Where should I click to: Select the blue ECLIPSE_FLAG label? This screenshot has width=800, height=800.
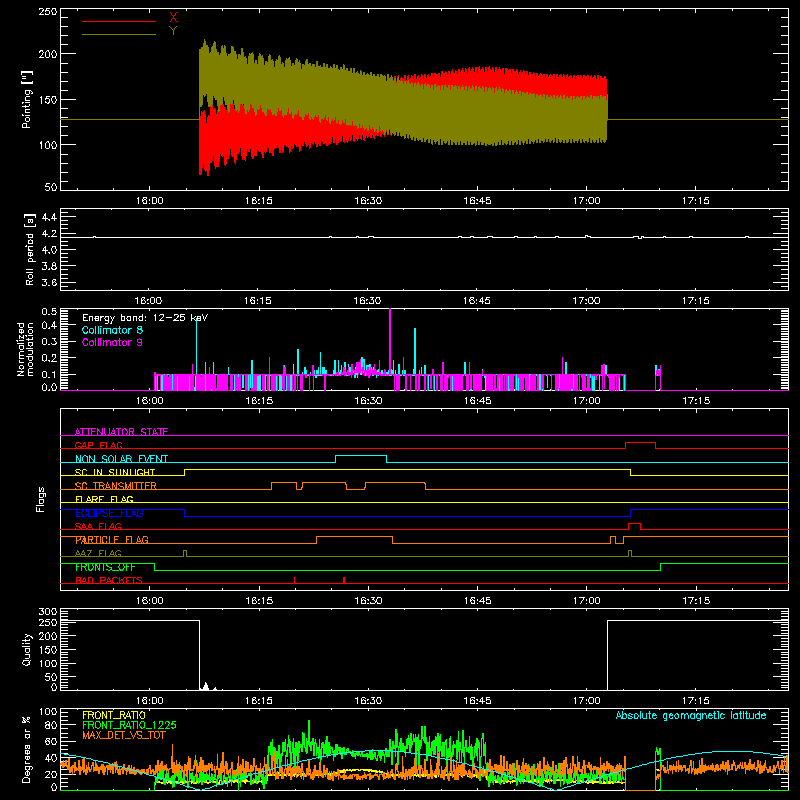(x=109, y=513)
